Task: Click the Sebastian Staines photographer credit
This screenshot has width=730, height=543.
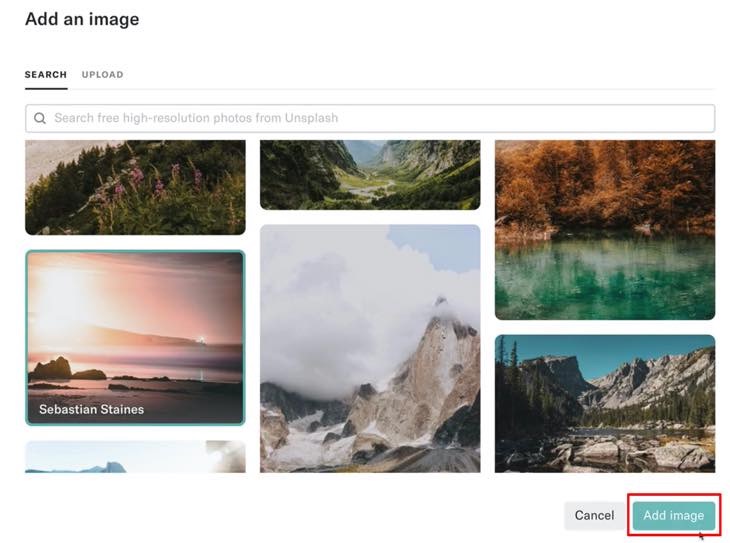Action: (x=91, y=409)
